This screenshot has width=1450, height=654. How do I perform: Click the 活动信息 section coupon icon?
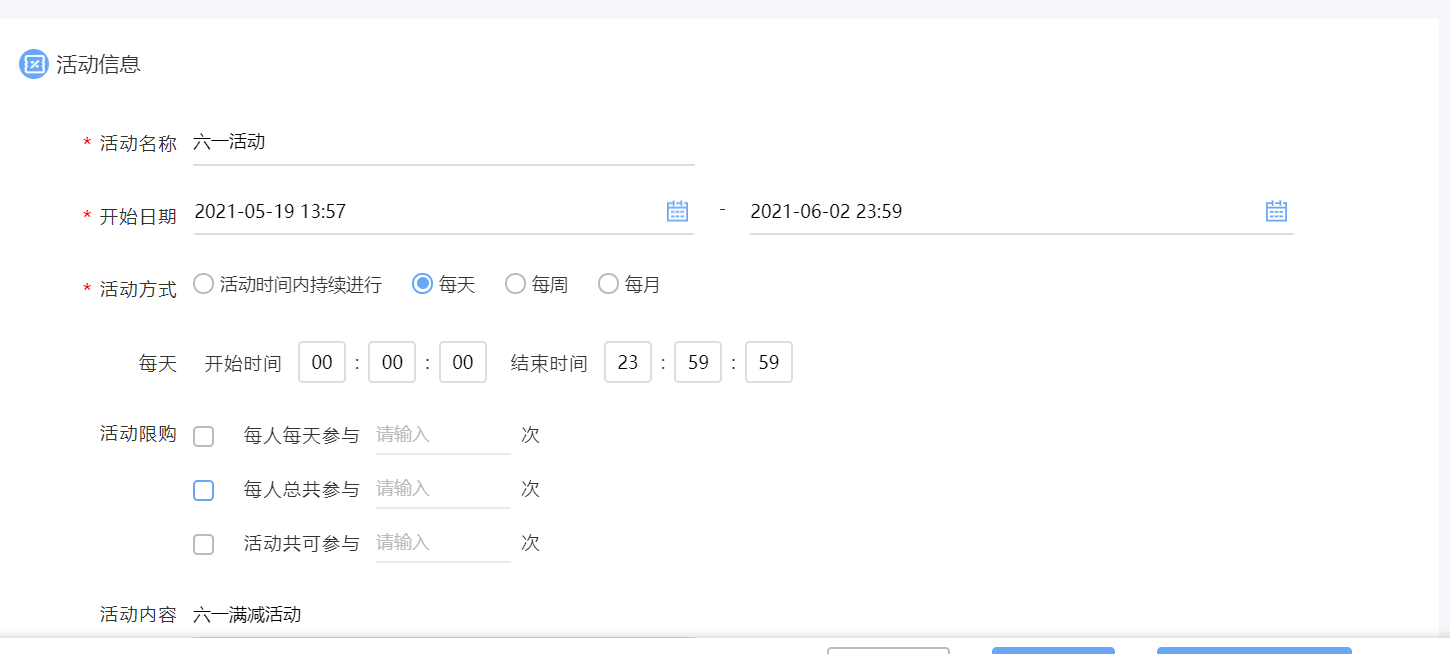pyautogui.click(x=34, y=64)
